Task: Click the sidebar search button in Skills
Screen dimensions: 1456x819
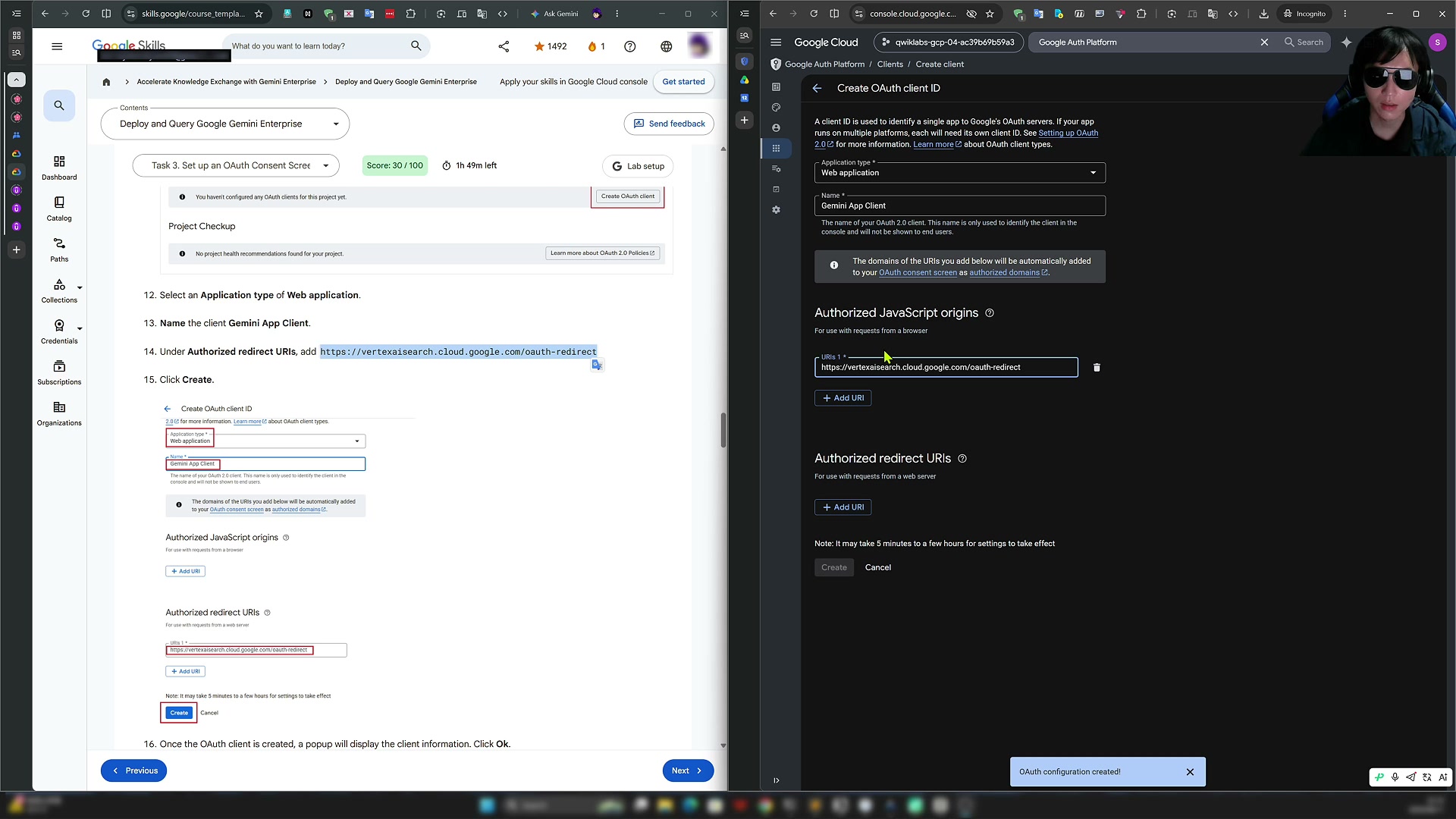Action: click(x=59, y=105)
